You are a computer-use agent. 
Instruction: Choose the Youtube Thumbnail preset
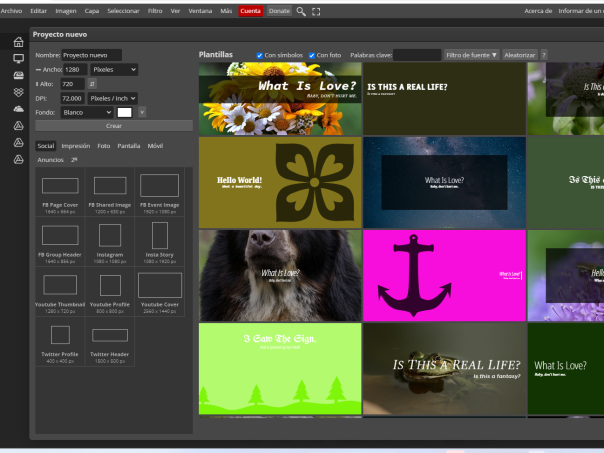pyautogui.click(x=59, y=286)
